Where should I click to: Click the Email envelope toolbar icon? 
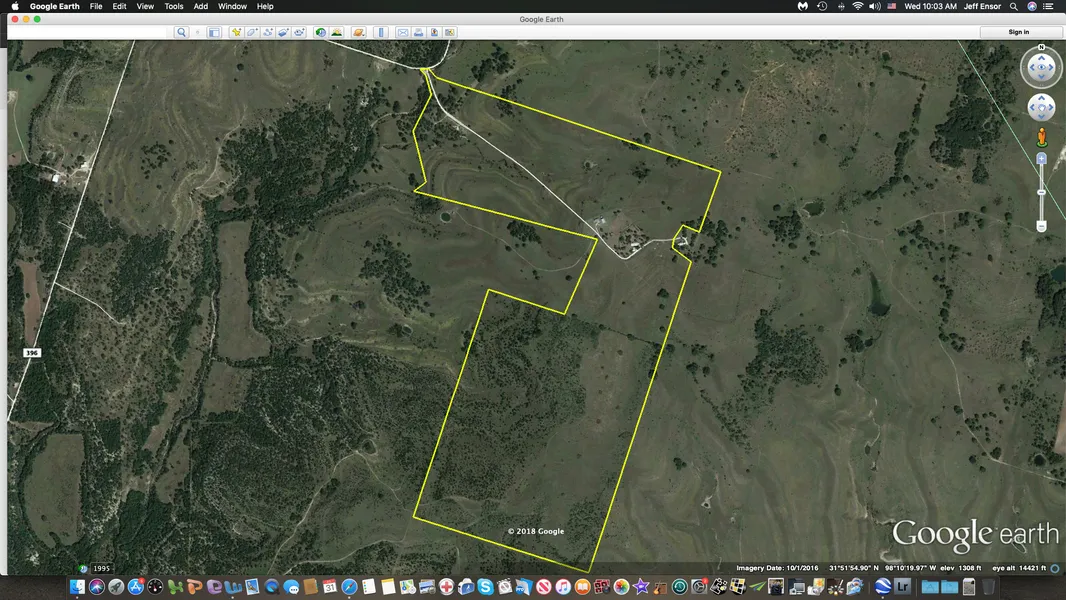(x=403, y=32)
